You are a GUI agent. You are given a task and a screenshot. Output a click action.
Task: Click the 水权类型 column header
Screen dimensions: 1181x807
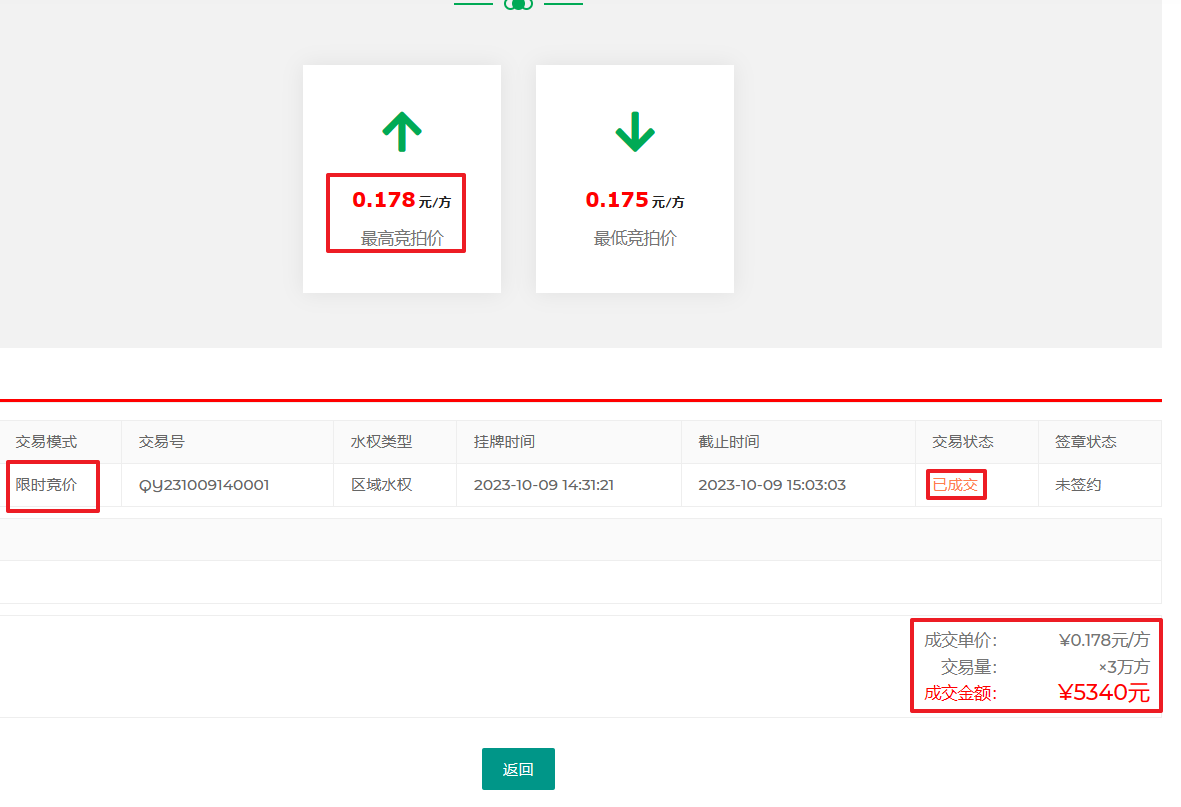click(381, 442)
